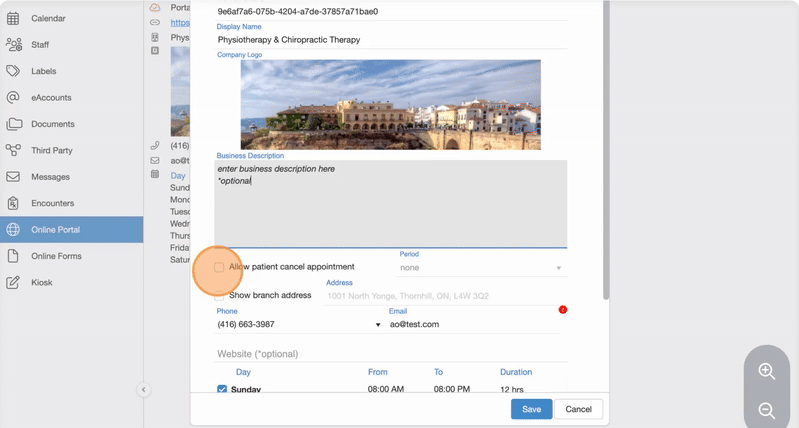
Task: Click the zoom in magnifier icon
Action: click(x=767, y=371)
